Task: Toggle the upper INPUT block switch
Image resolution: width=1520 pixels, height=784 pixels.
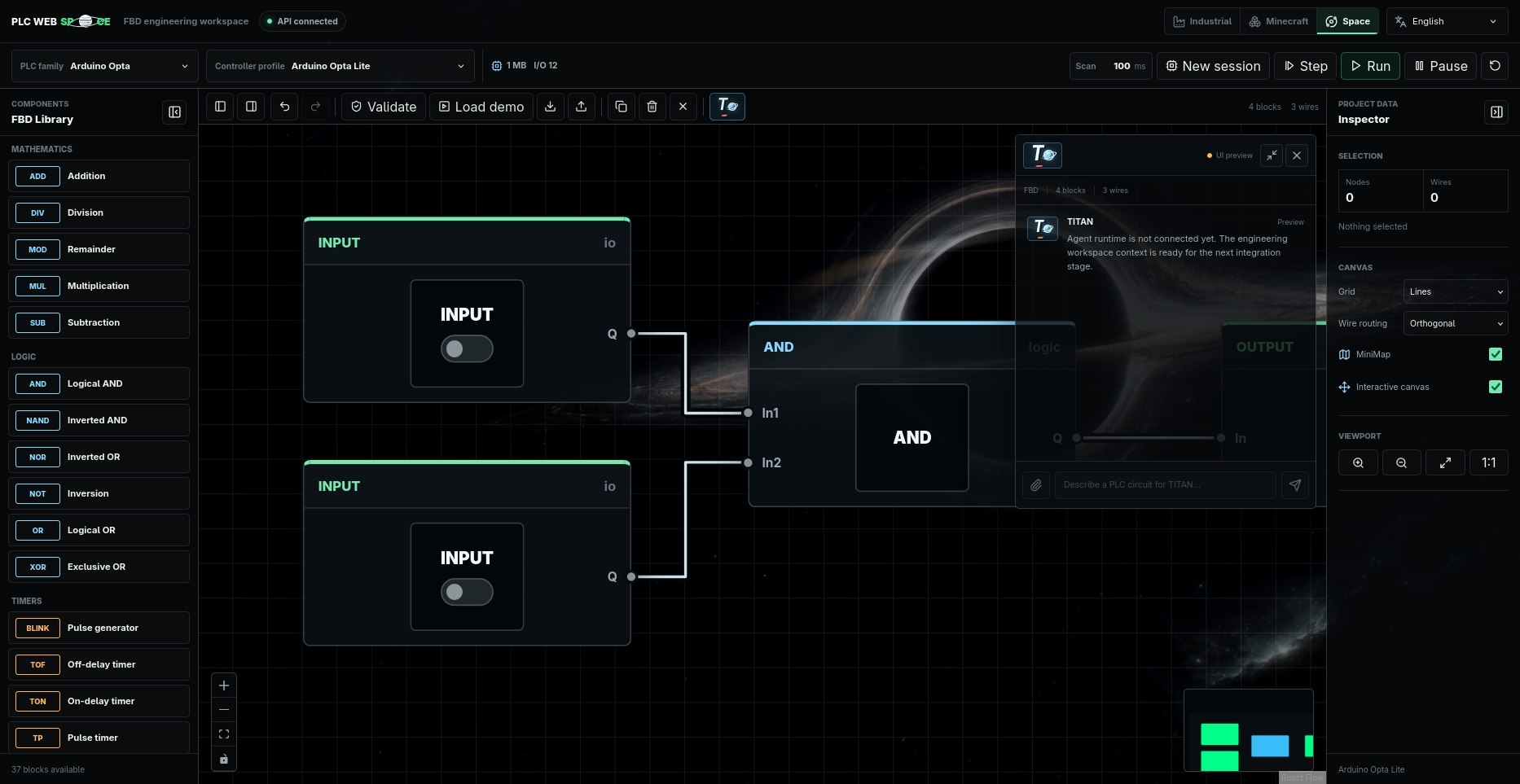Action: pos(467,349)
